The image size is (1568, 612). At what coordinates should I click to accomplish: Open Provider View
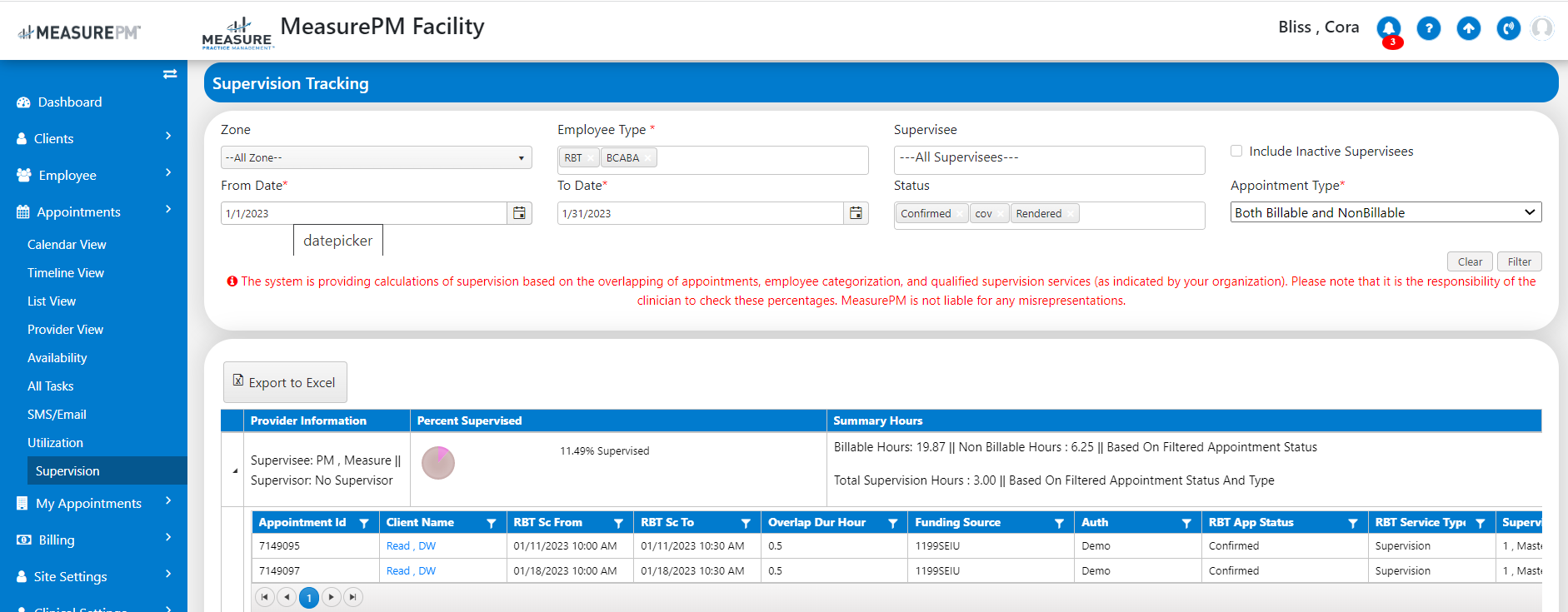(65, 329)
